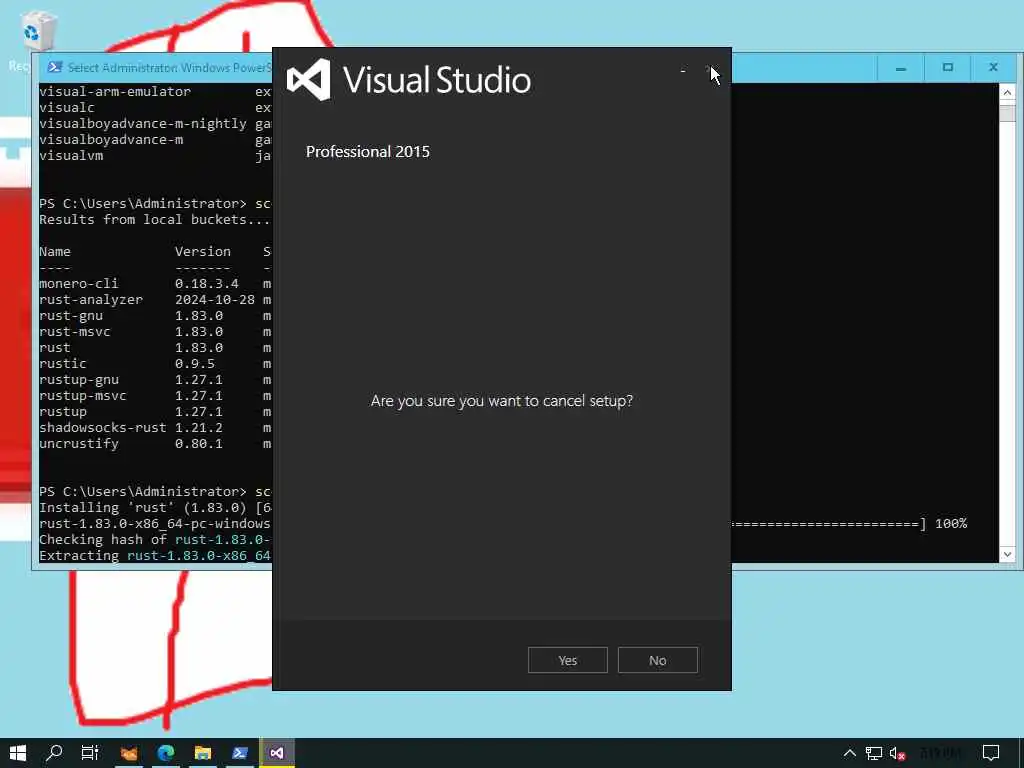The image size is (1024, 768).
Task: Switch to PowerShell via taskbar icon
Action: coord(240,753)
